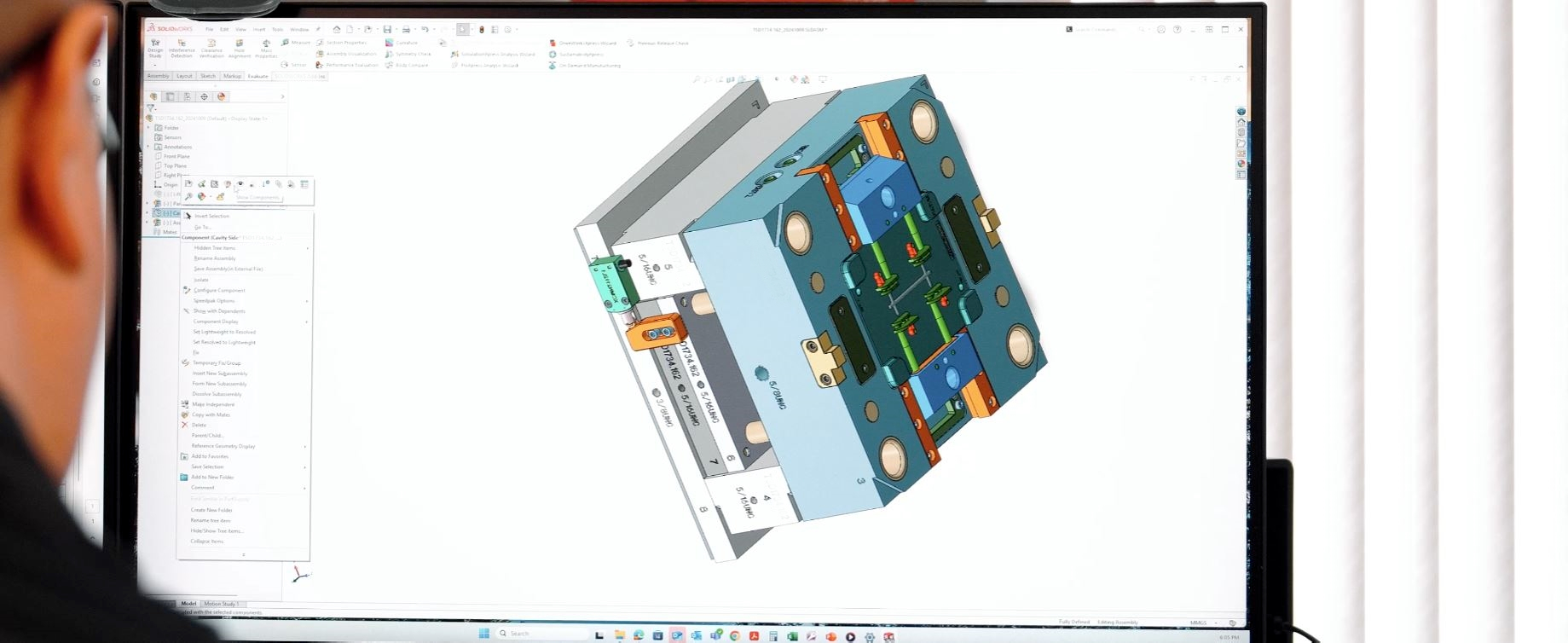Choose Isolate from the context menu
1568x643 pixels.
[x=201, y=280]
